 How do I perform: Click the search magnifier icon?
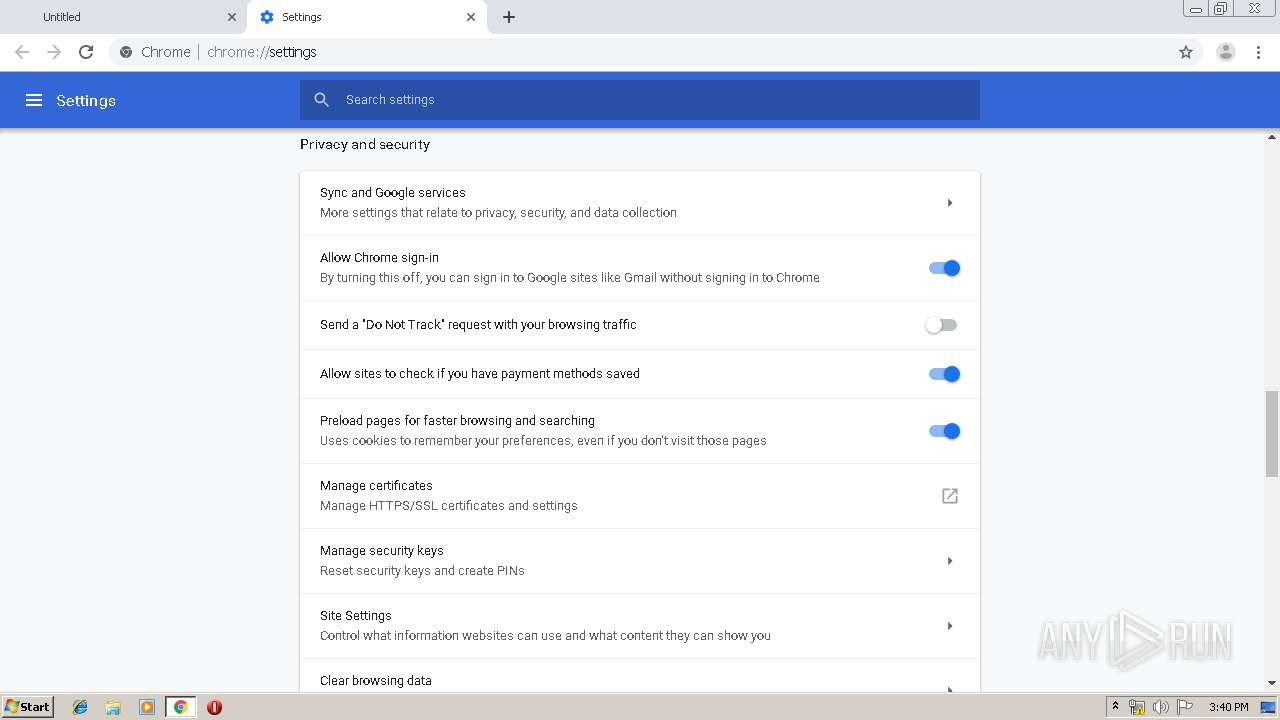click(x=322, y=100)
